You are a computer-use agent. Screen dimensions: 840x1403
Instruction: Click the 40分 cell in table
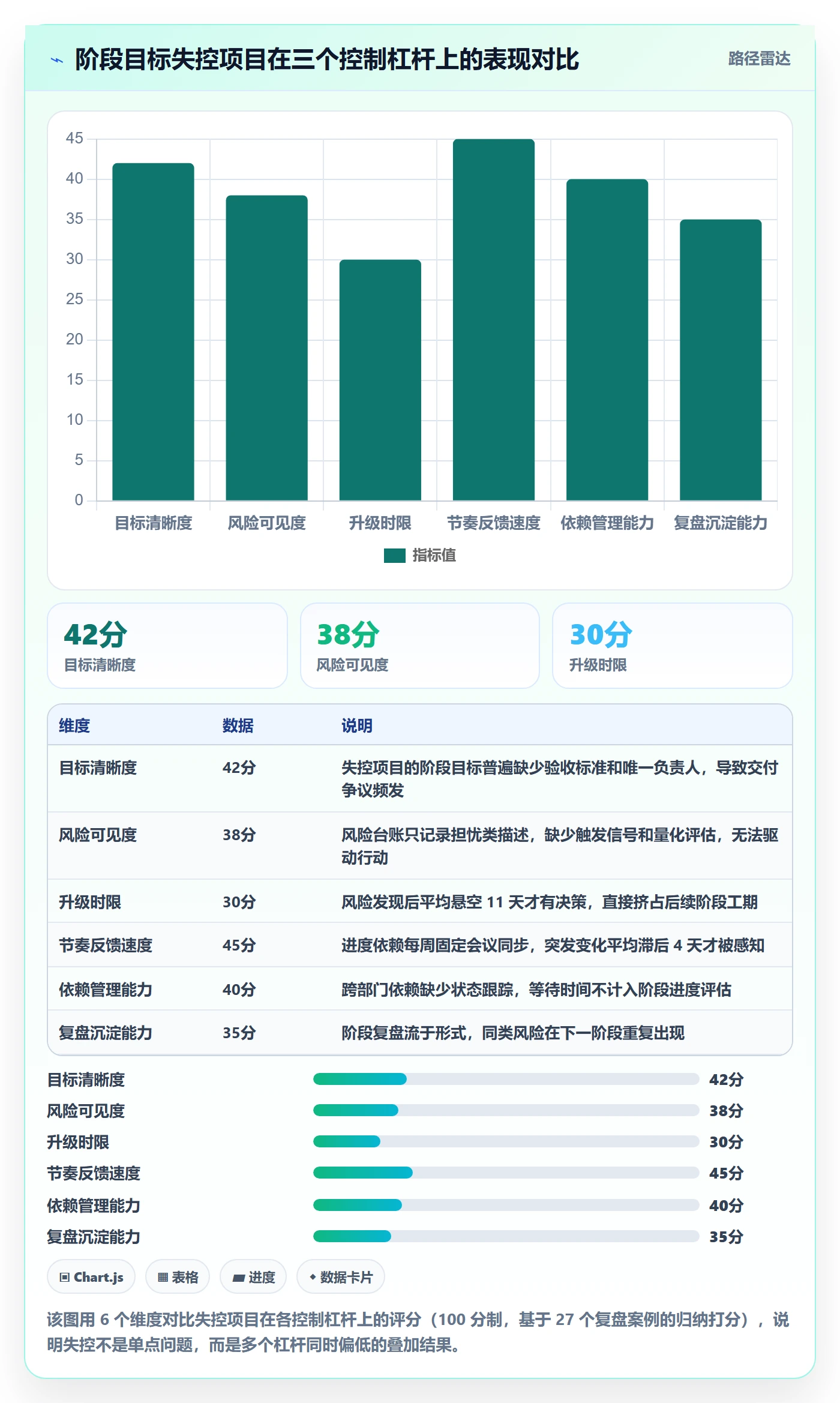(239, 990)
